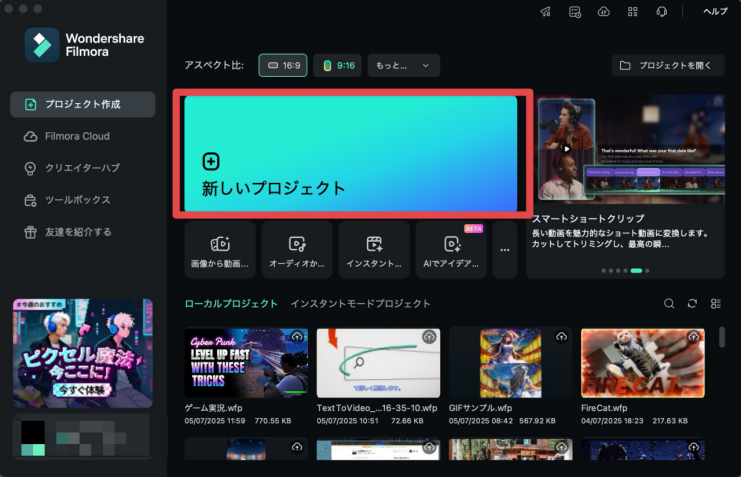Expand more tools with the three-dot button
The width and height of the screenshot is (742, 478).
505,250
